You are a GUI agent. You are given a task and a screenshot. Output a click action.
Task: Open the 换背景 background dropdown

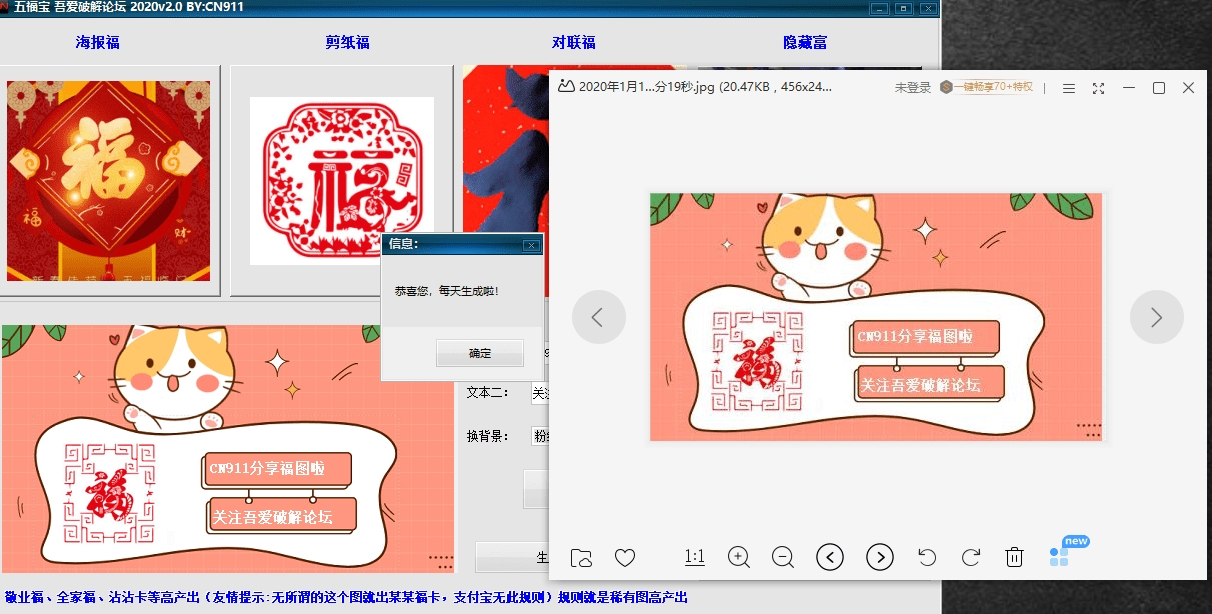coord(540,436)
